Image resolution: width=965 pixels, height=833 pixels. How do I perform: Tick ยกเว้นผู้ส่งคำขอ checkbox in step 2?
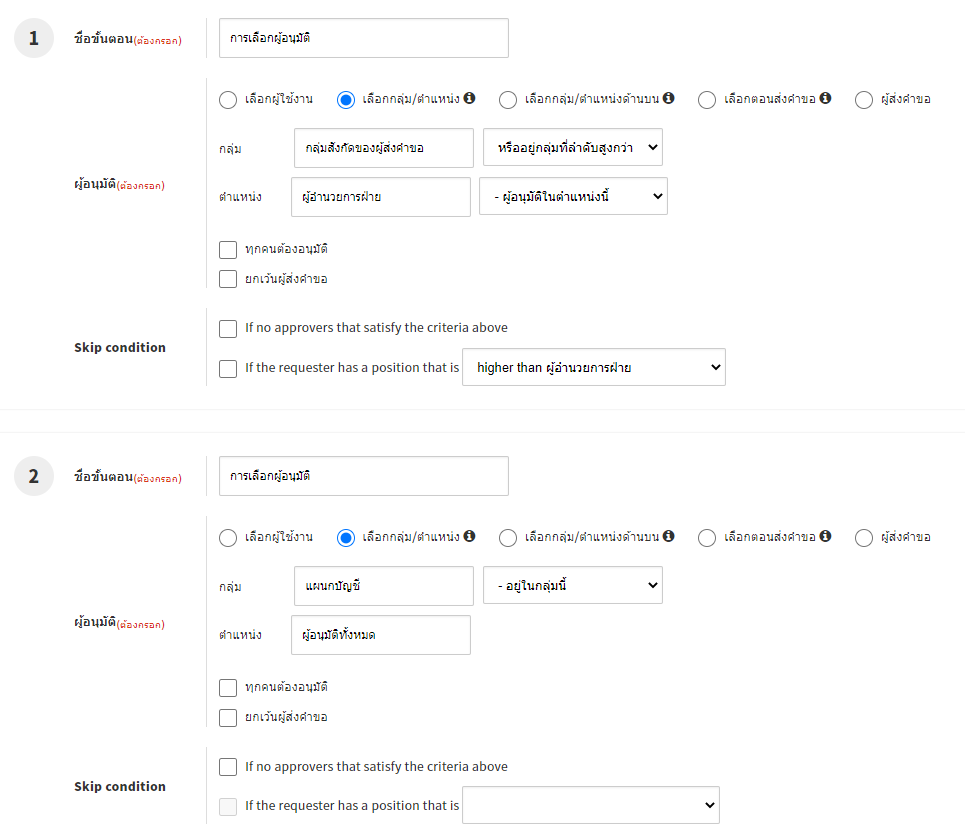(x=228, y=717)
